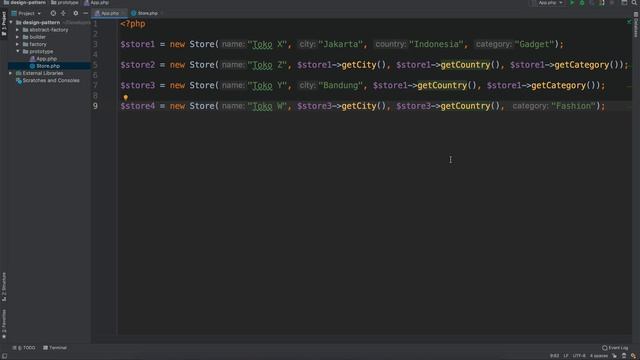Open the Favorites vertical side tab
Image resolution: width=640 pixels, height=360 pixels.
(4, 324)
